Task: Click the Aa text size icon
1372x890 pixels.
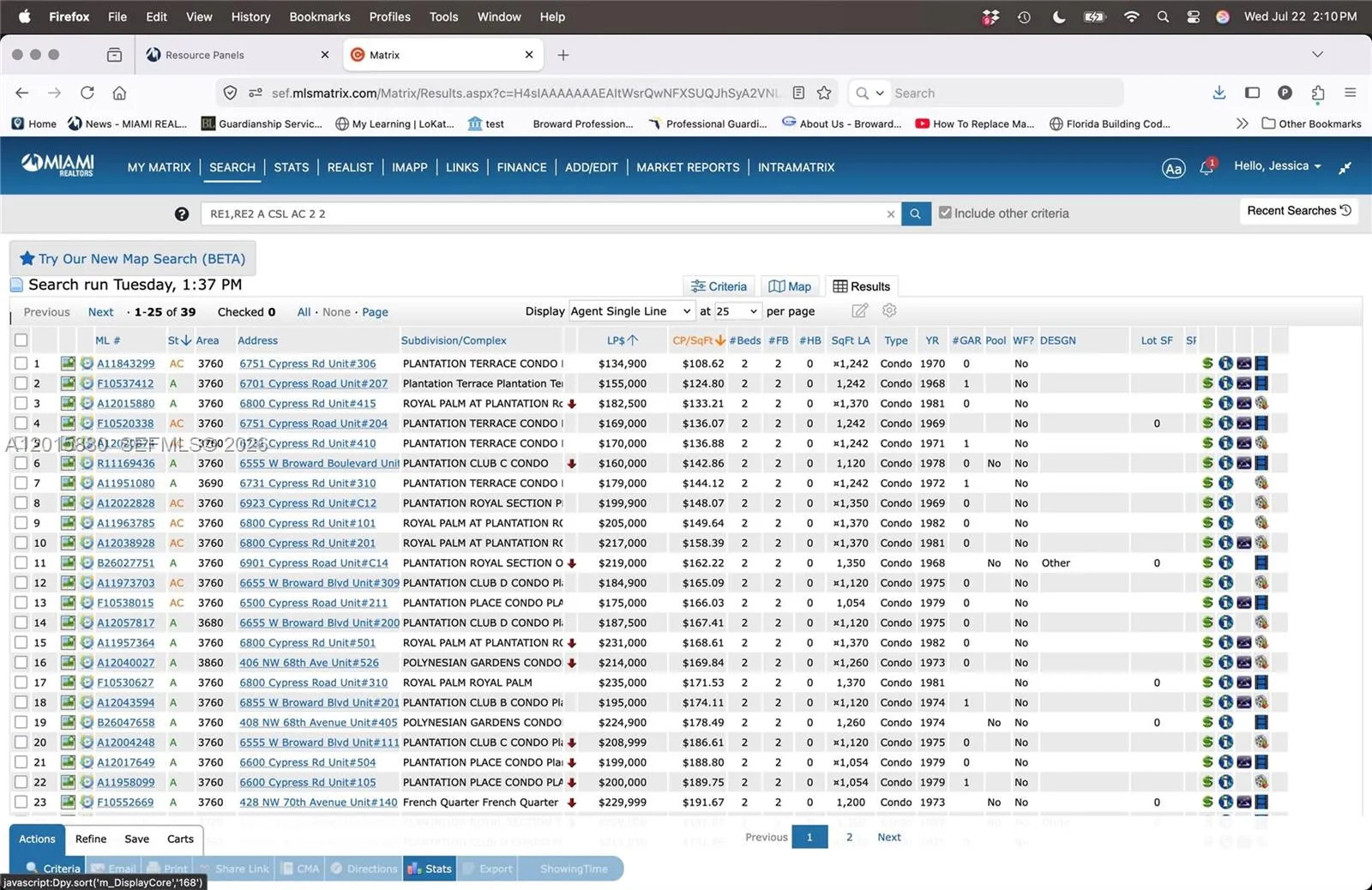Action: coord(1173,168)
